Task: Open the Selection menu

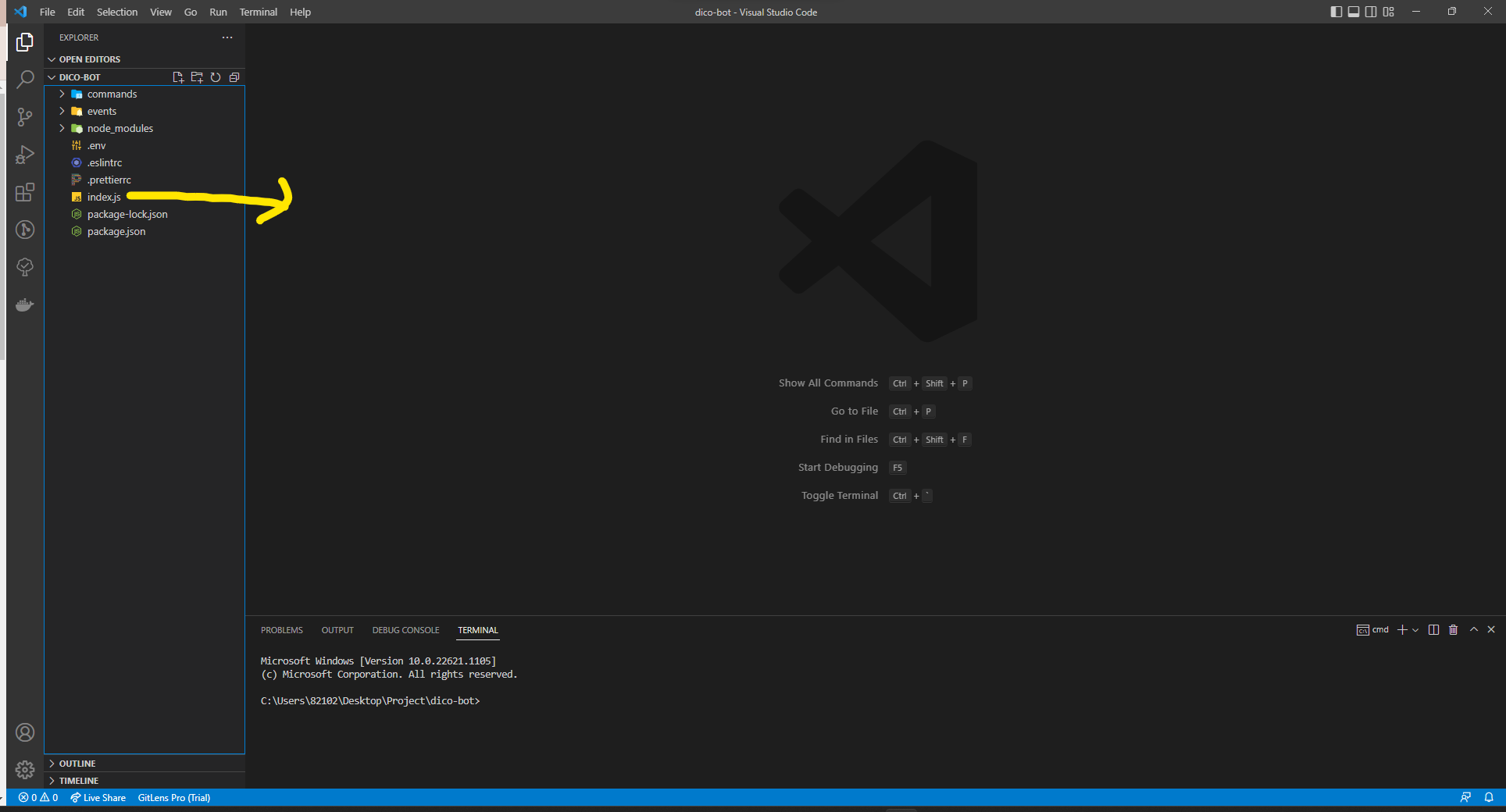Action: point(117,12)
